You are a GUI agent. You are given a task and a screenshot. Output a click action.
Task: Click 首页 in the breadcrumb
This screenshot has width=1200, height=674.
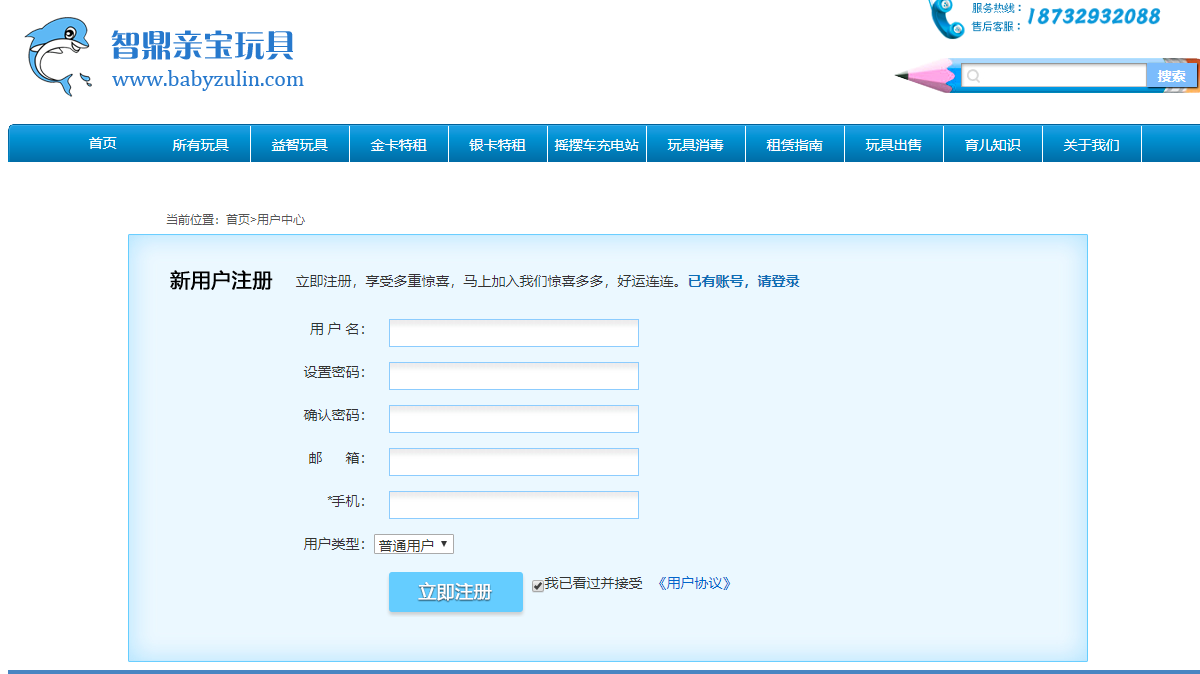tap(238, 219)
